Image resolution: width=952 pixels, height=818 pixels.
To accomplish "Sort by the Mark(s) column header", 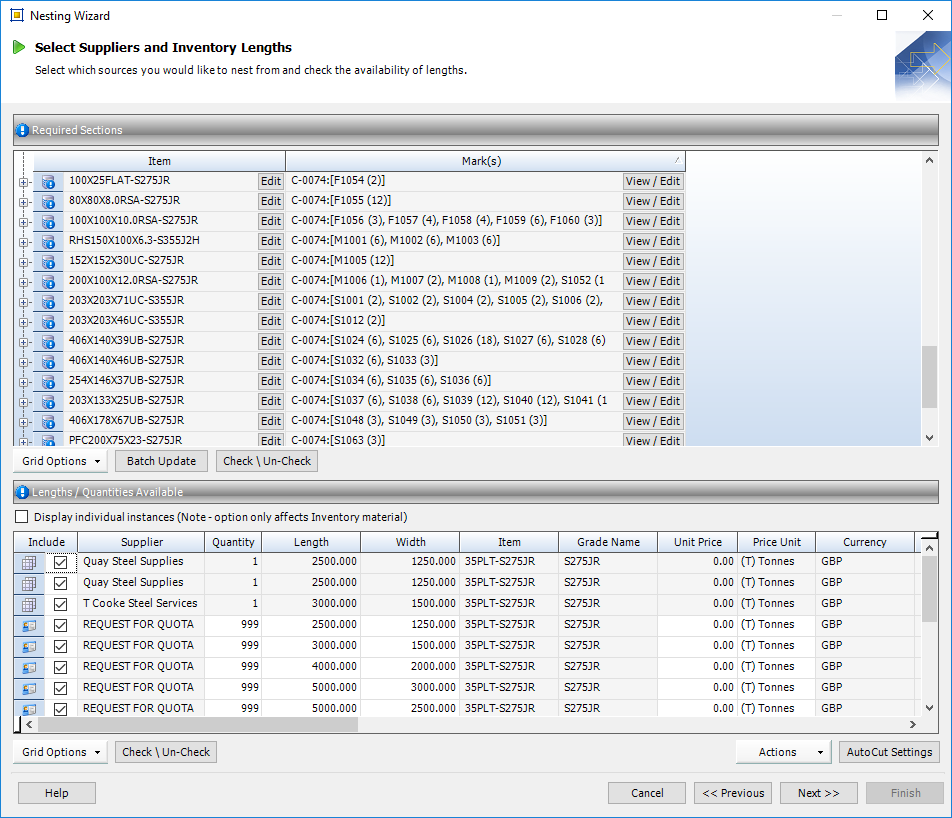I will tap(481, 161).
